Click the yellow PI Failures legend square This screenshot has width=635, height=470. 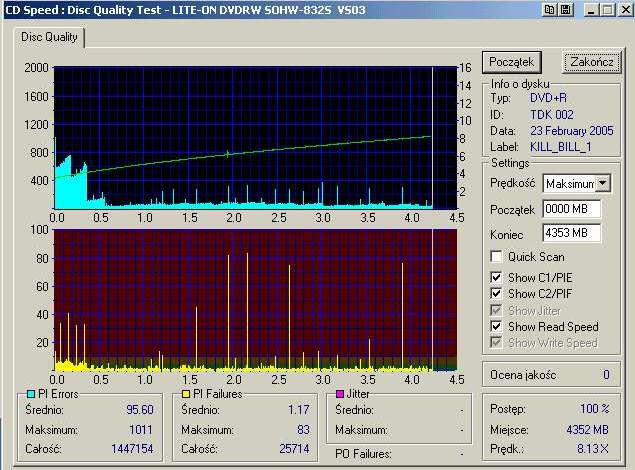[186, 393]
